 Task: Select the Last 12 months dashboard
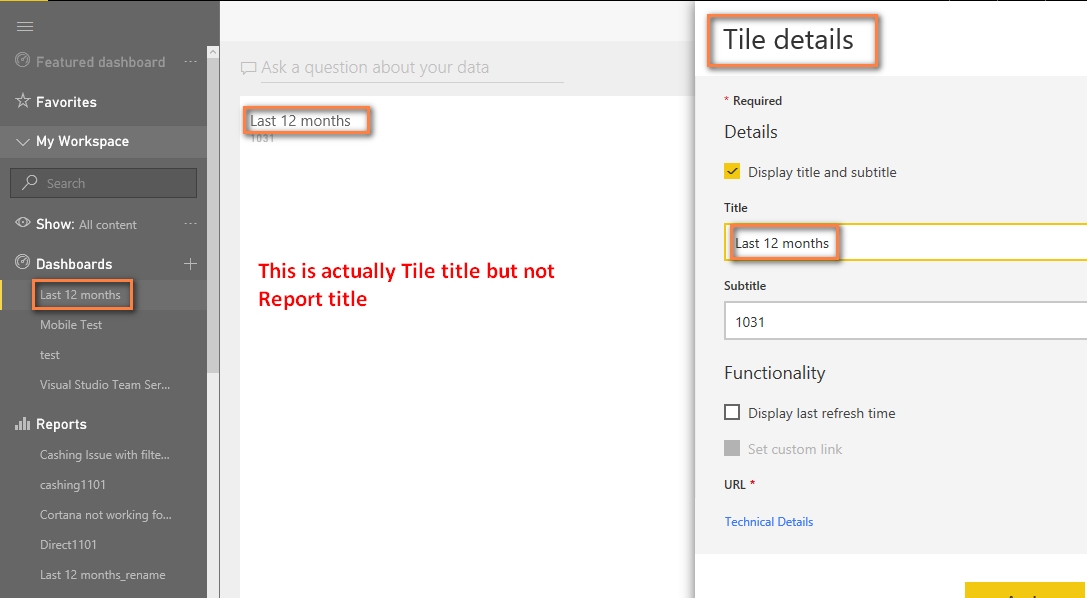click(80, 294)
